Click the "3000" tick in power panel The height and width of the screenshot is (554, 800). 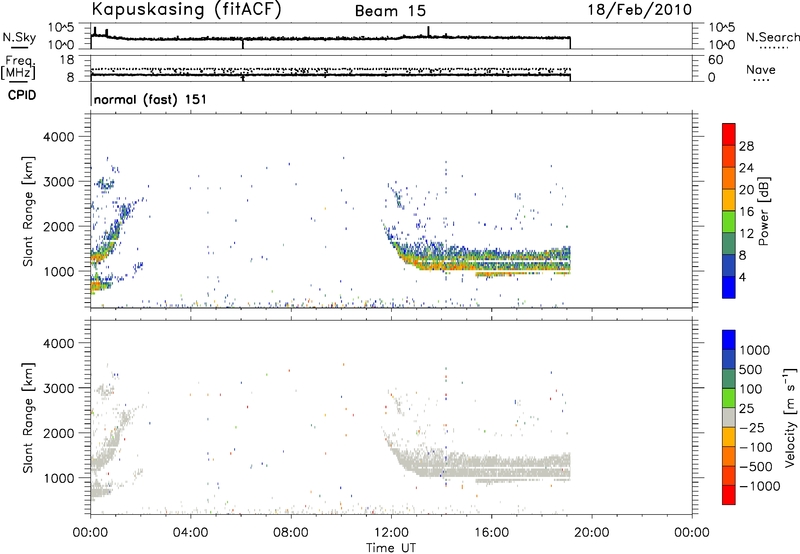coord(58,182)
